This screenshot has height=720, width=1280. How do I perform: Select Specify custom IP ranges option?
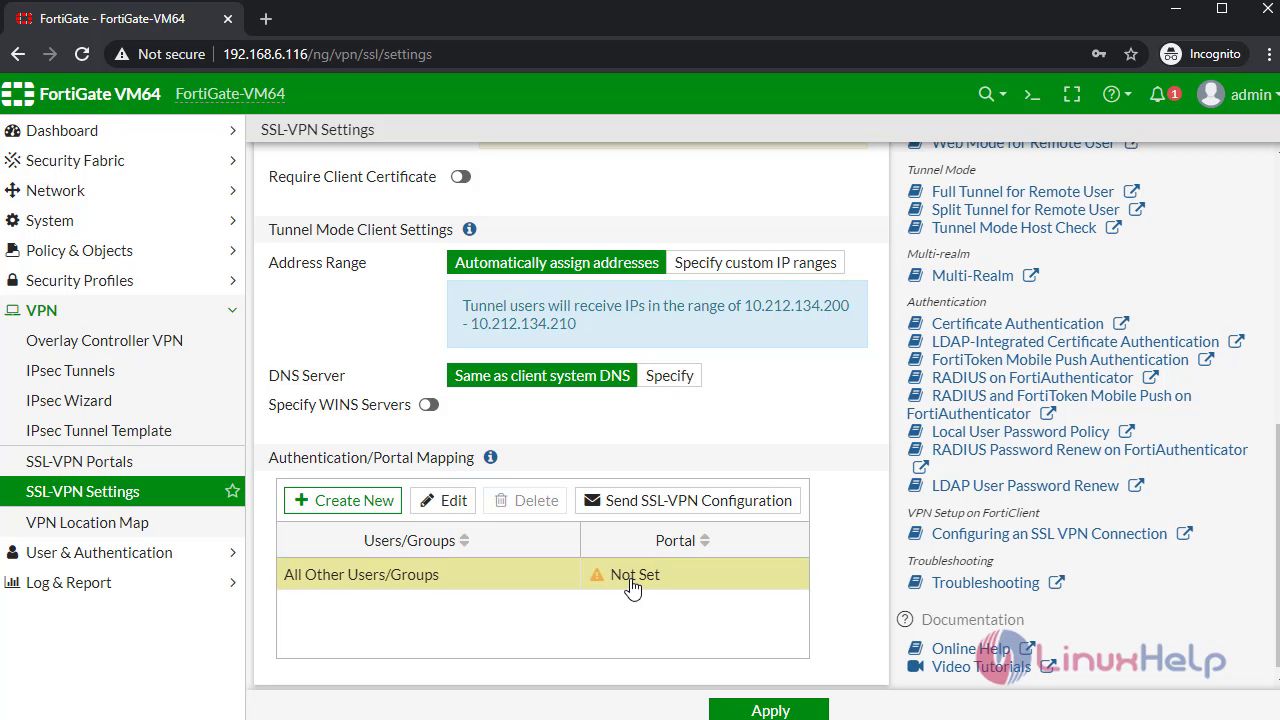click(755, 263)
